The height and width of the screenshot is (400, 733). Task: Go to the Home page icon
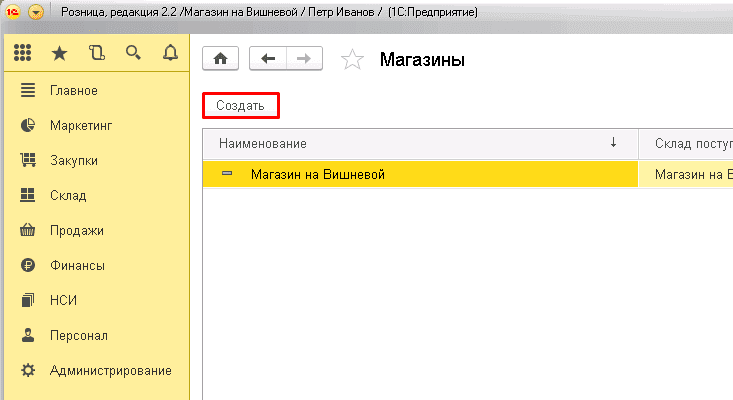(220, 59)
